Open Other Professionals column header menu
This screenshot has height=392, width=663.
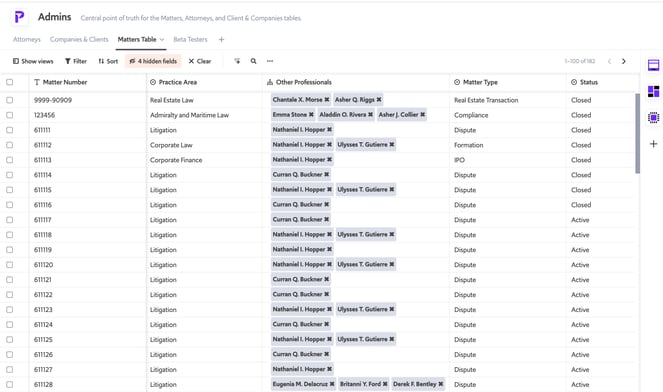click(356, 82)
